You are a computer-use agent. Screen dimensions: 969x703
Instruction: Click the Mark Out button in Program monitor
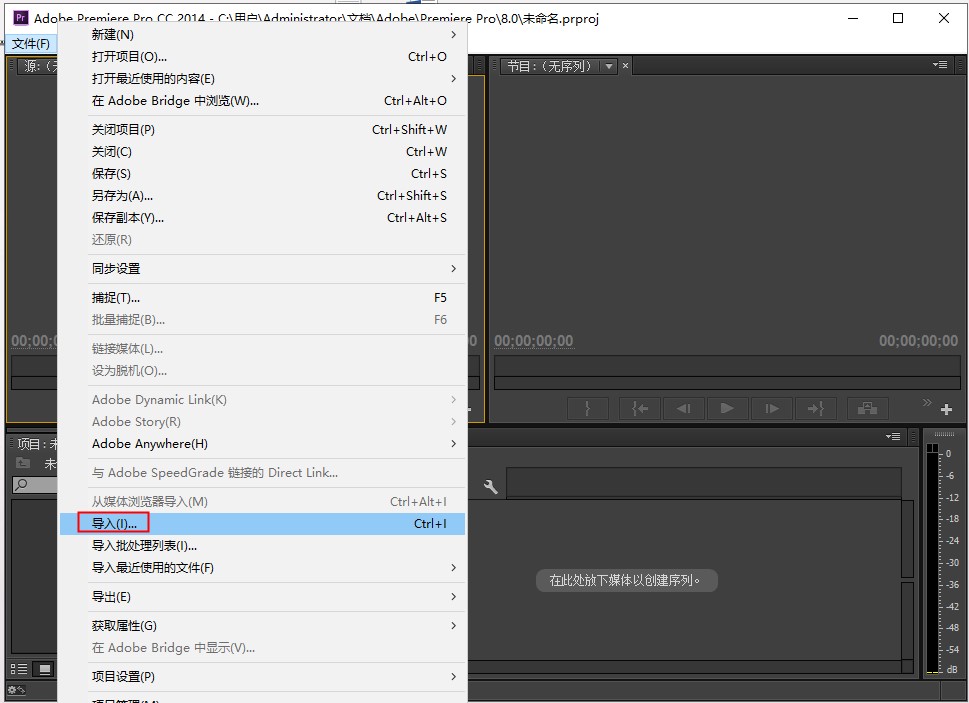tap(588, 408)
